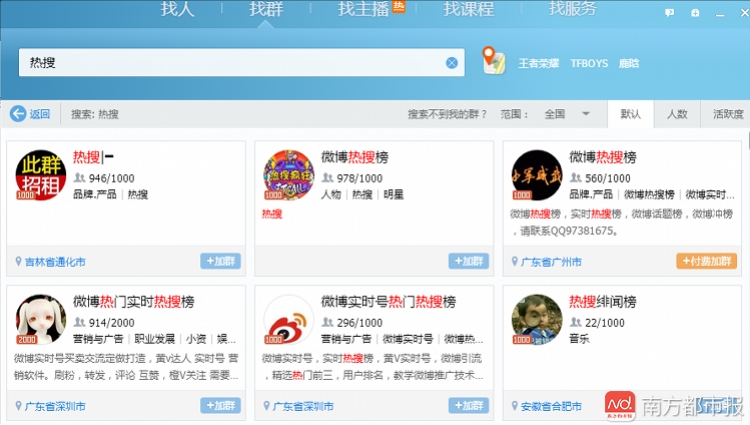750x425 pixels.
Task: Click 搜索不到我的群? link
Action: 447,114
